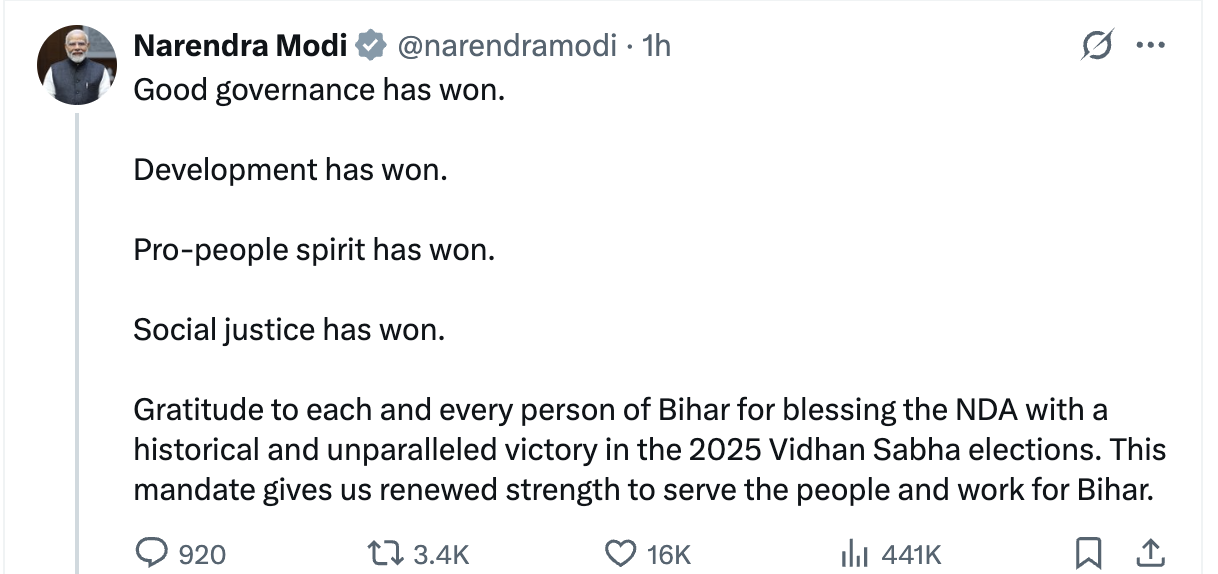Click the 1h timestamp link

[x=656, y=46]
